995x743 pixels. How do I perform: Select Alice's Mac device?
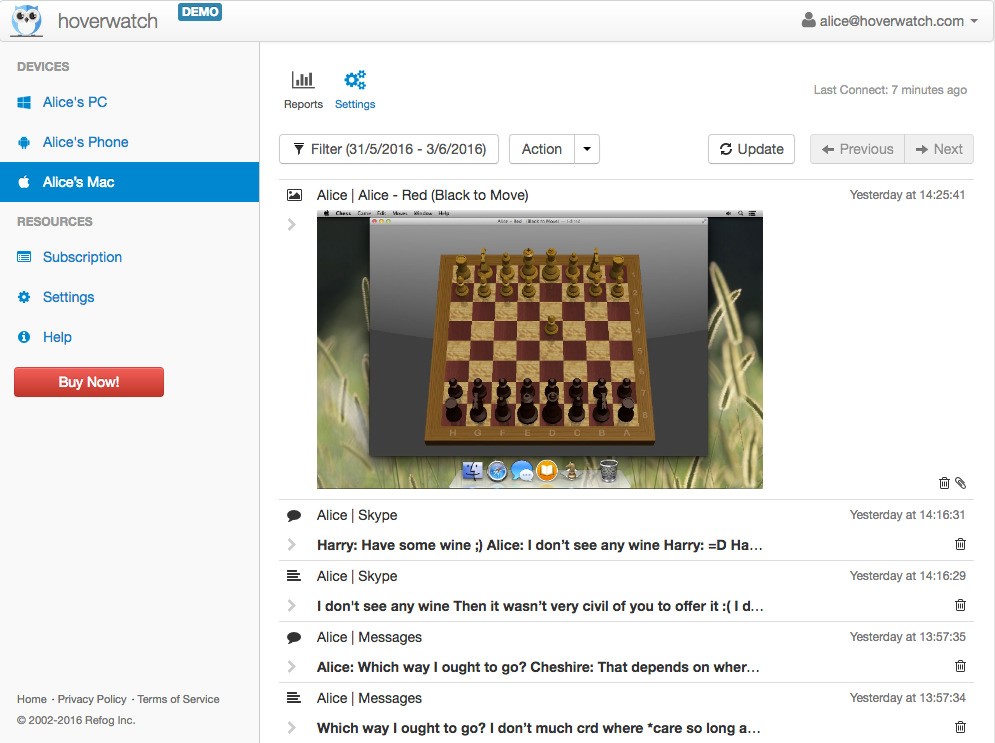coord(129,182)
